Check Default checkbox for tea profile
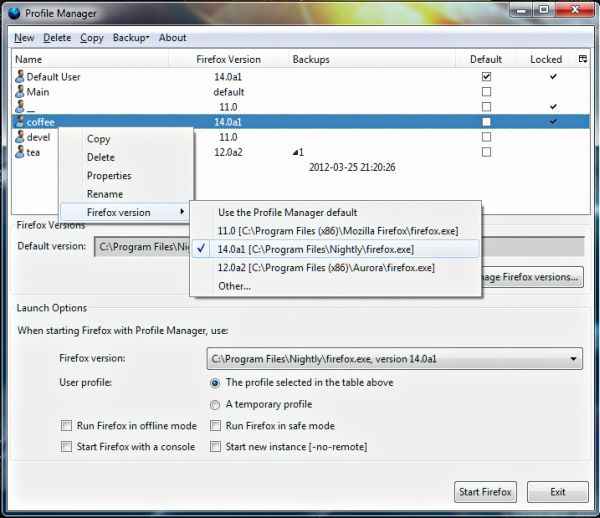Image resolution: width=600 pixels, height=518 pixels. (x=486, y=152)
